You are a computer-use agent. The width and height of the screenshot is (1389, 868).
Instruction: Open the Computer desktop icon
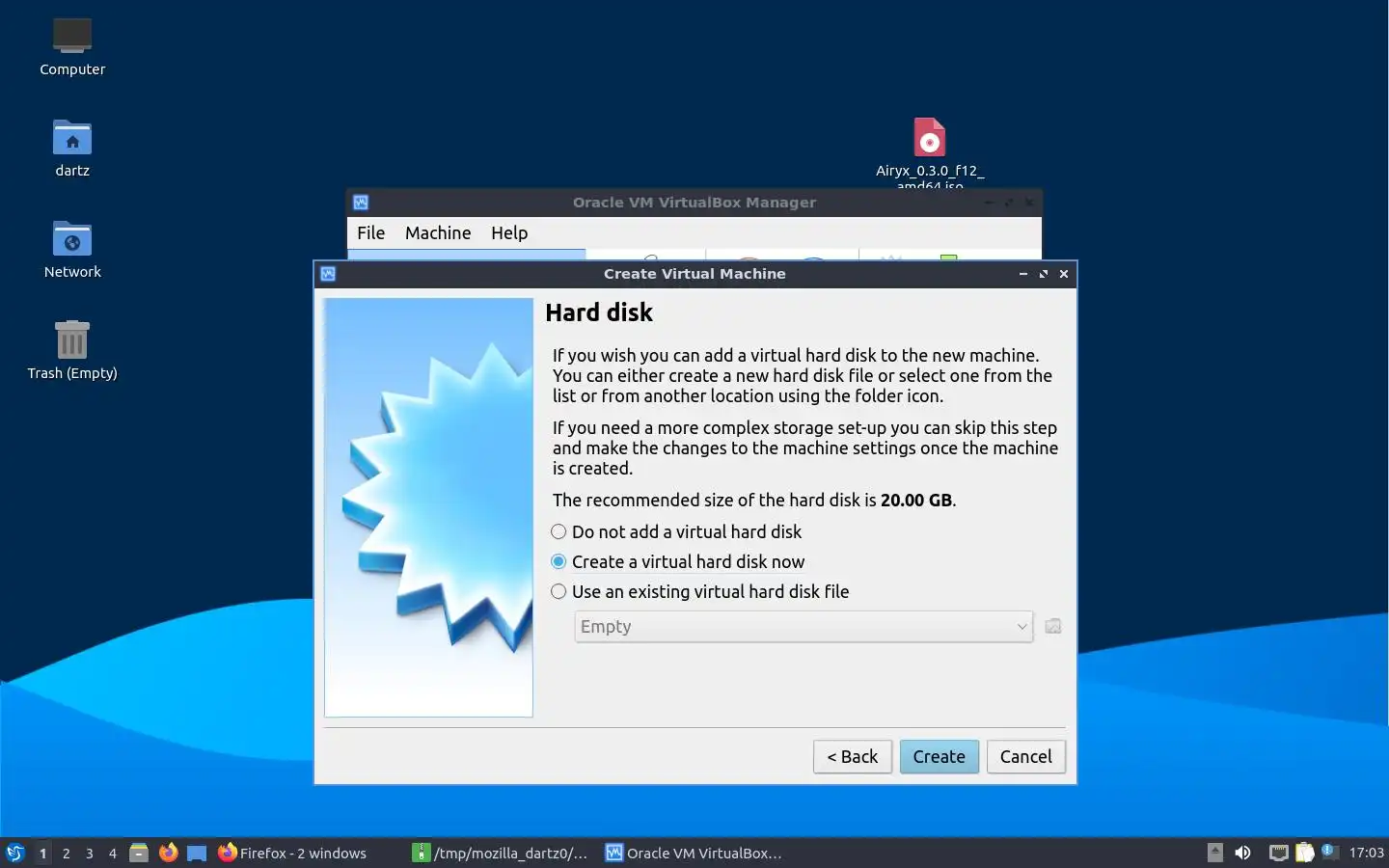(x=72, y=46)
